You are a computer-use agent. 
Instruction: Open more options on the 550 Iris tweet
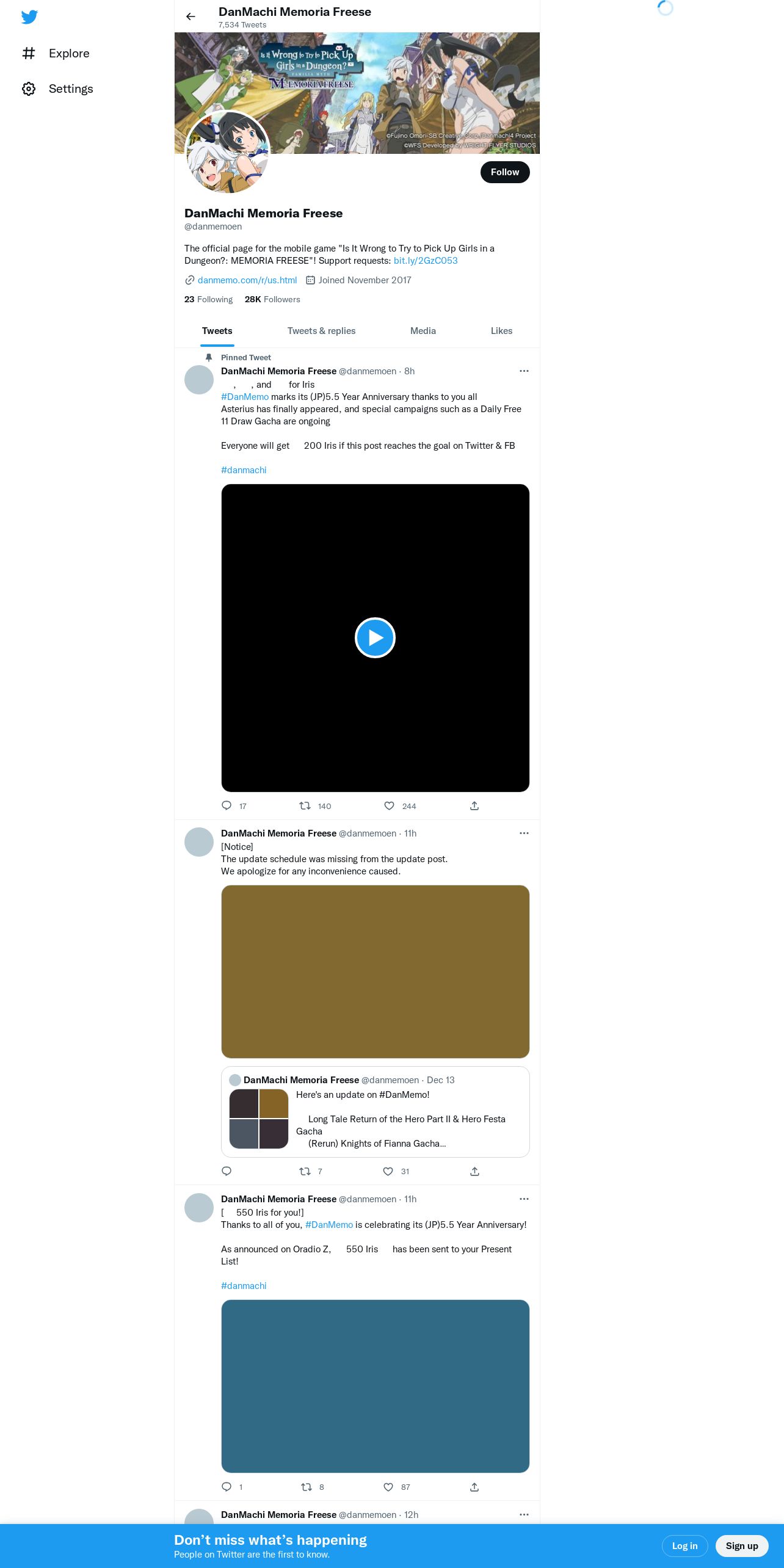click(524, 1199)
